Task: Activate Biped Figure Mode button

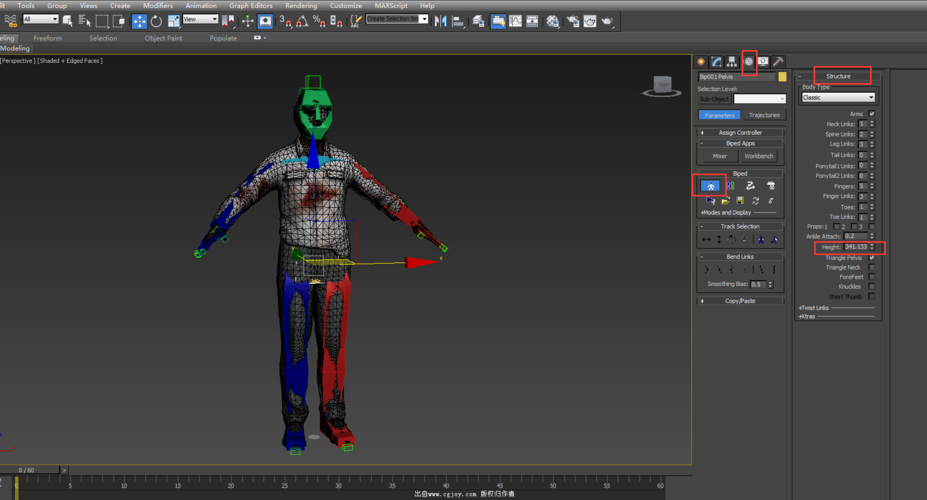Action: point(710,186)
